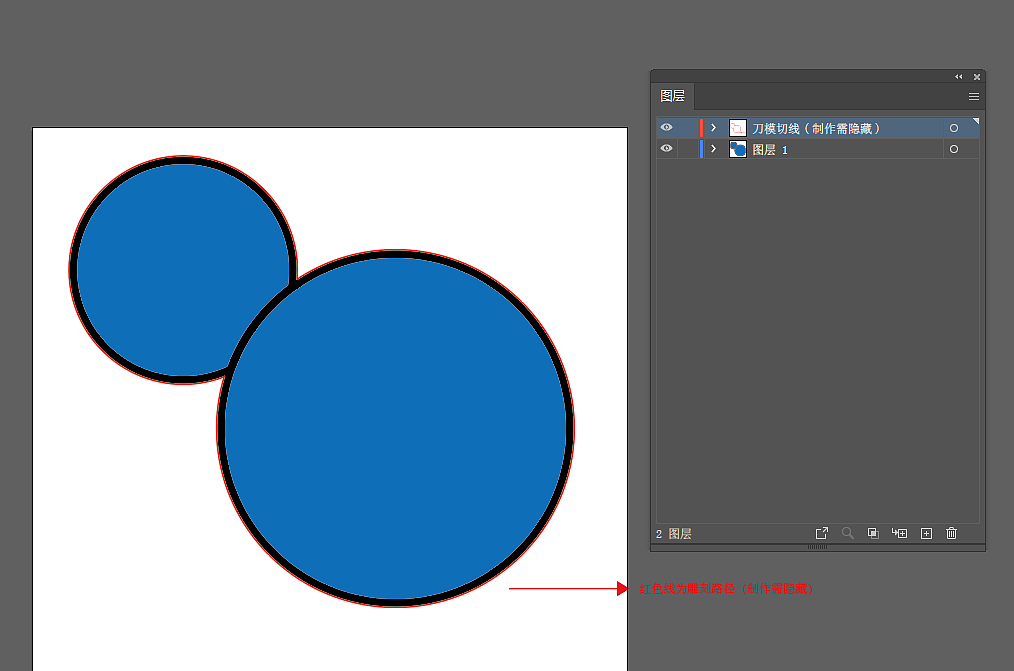Click the blue color strip of 图层 1

pos(702,149)
